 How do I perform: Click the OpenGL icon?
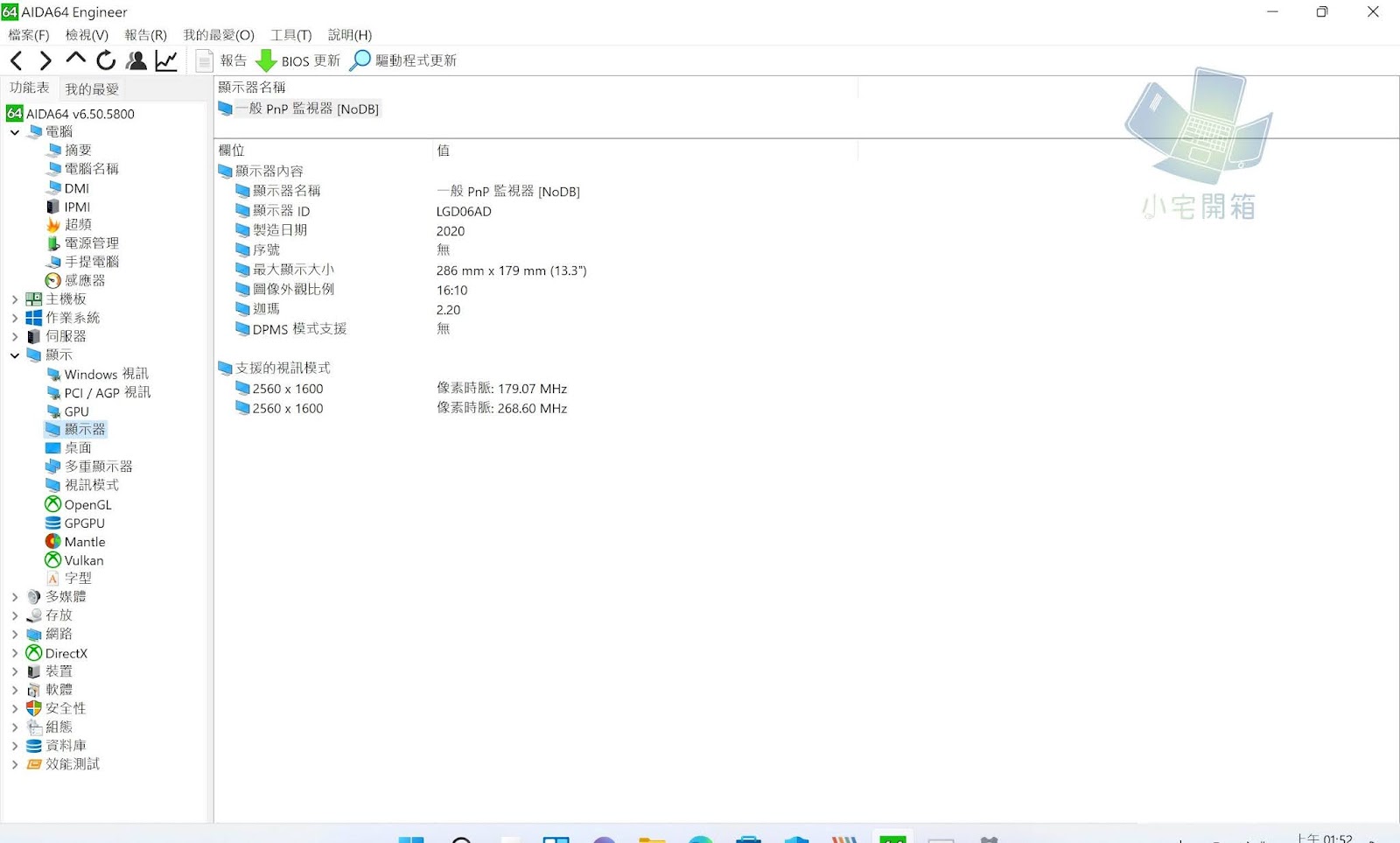pos(53,504)
